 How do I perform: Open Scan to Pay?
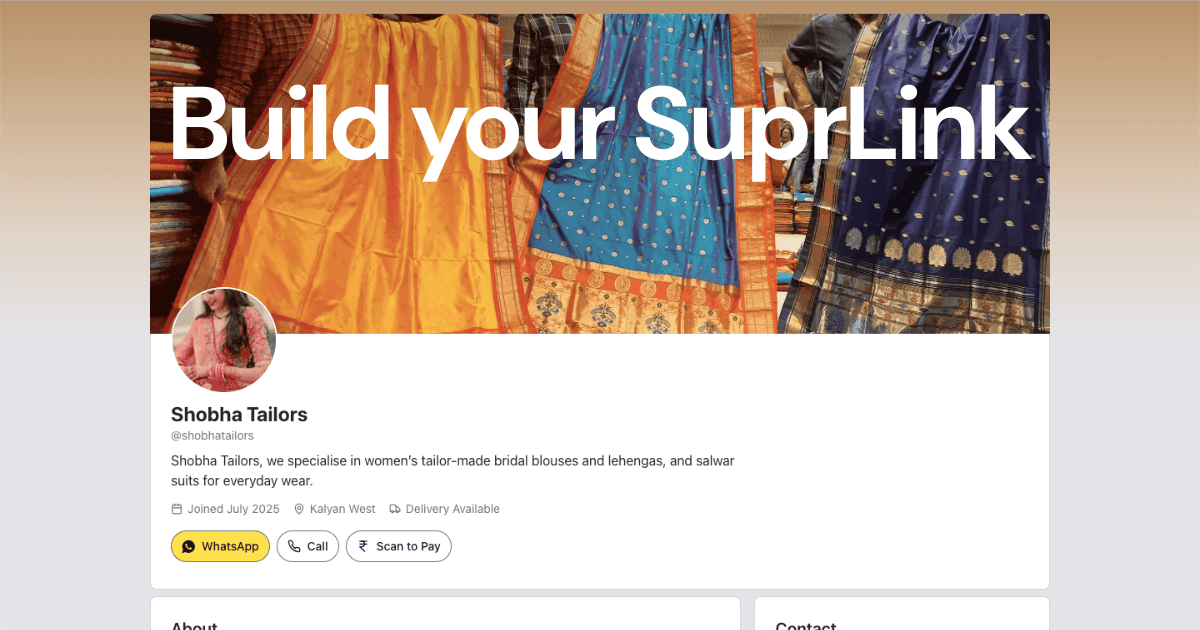point(398,546)
